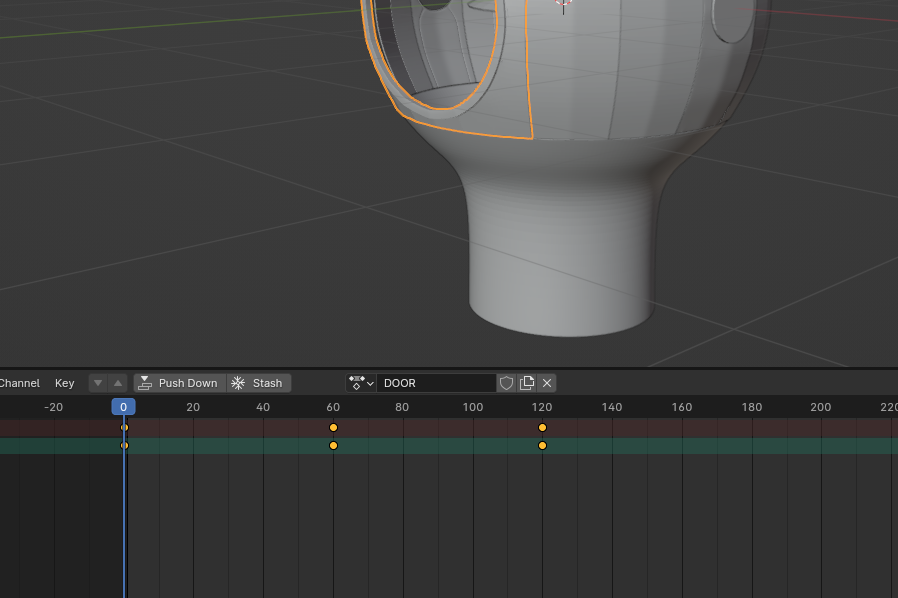The width and height of the screenshot is (898, 598).
Task: Duplicate the DOOR action with copy icon
Action: pos(527,383)
